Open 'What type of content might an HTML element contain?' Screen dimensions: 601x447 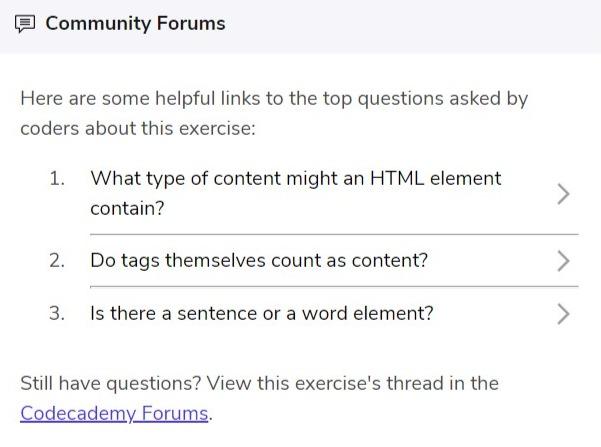point(296,193)
